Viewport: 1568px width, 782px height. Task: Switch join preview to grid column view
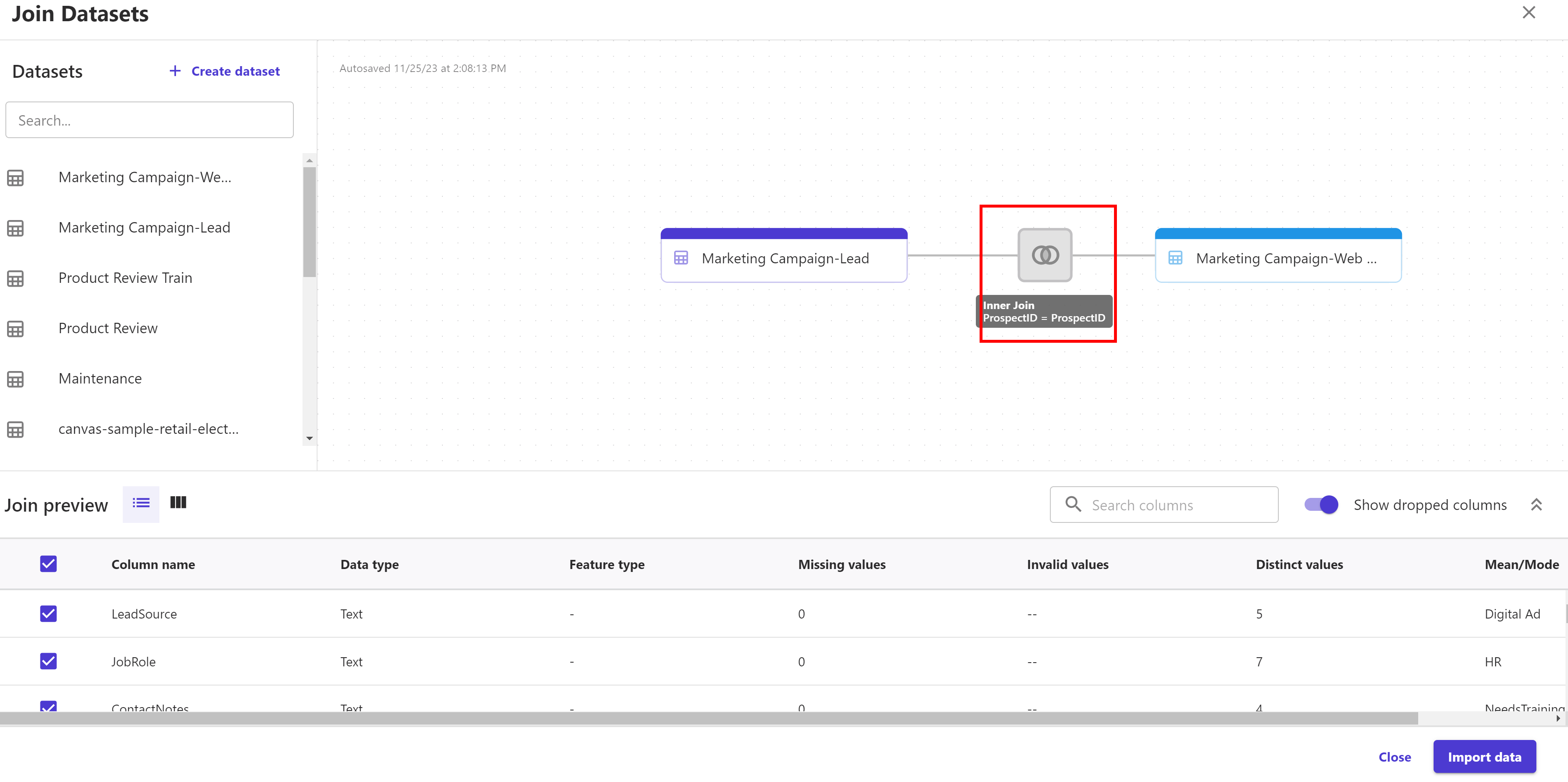coord(178,502)
